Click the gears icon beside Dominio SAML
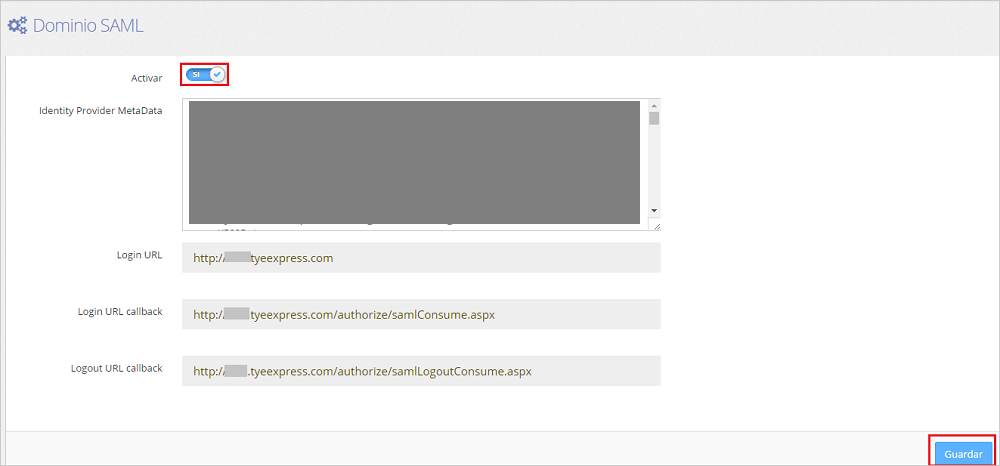 [x=17, y=25]
